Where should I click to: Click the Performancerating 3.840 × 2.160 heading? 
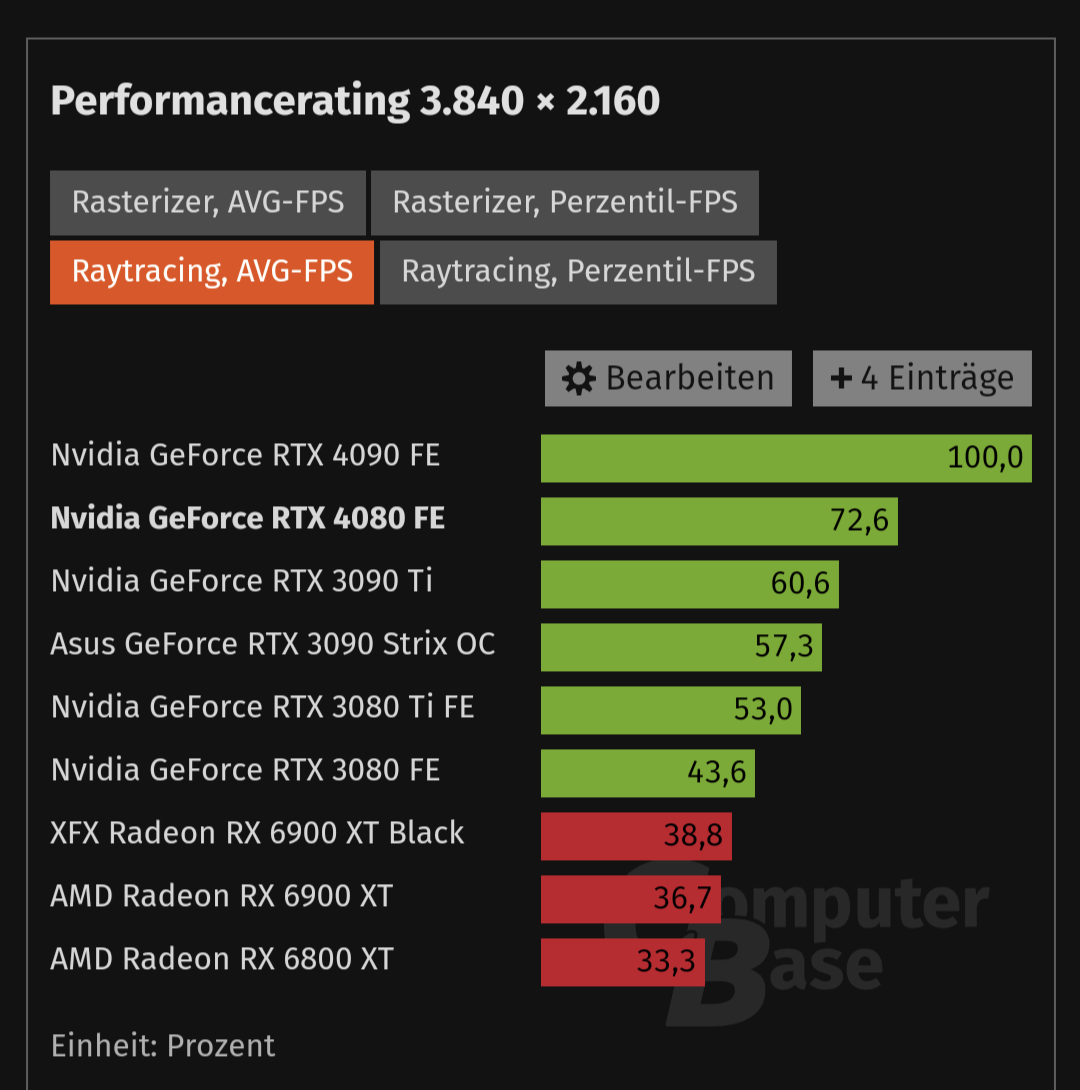(x=355, y=101)
